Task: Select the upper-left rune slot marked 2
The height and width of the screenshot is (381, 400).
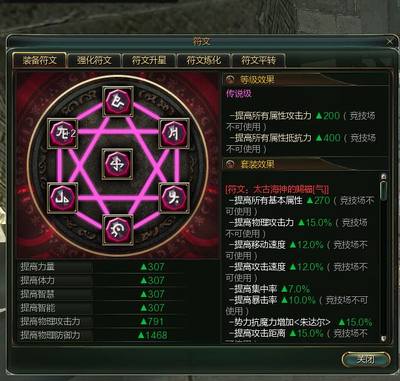Action: pyautogui.click(x=63, y=133)
